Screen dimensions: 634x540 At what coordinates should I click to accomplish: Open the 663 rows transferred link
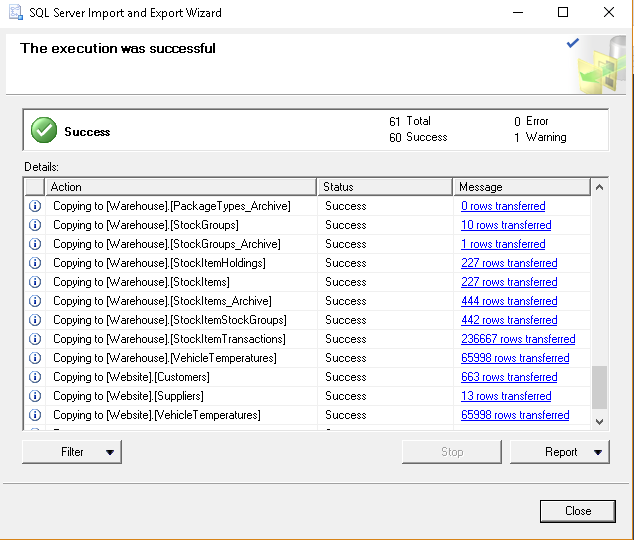509,377
